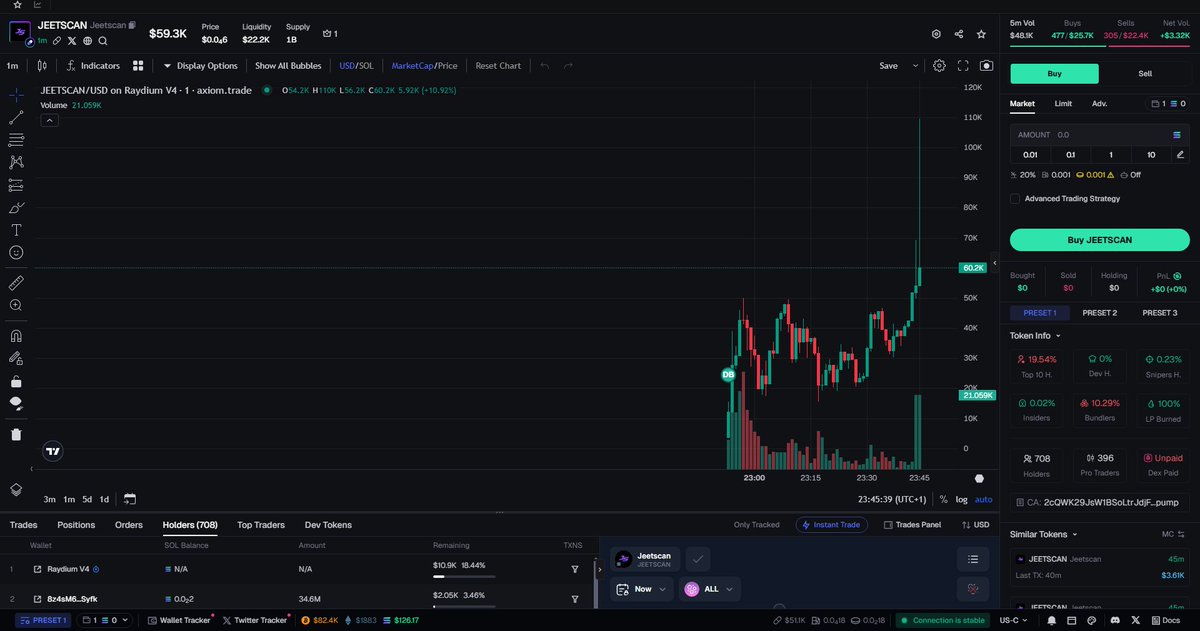Click the Buy JEETSCAN button
Viewport: 1200px width, 631px height.
1099,240
